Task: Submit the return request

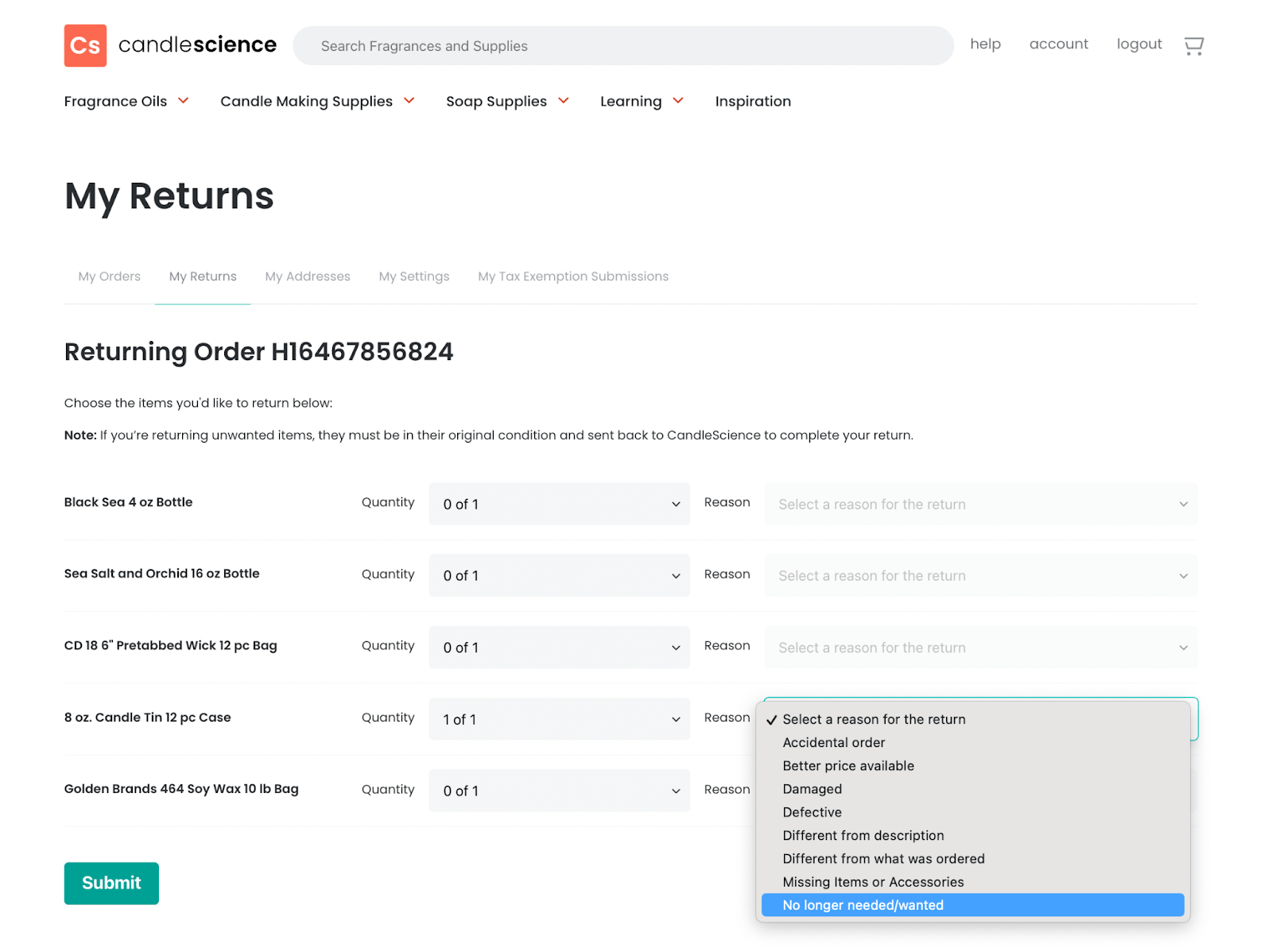Action: tap(111, 883)
